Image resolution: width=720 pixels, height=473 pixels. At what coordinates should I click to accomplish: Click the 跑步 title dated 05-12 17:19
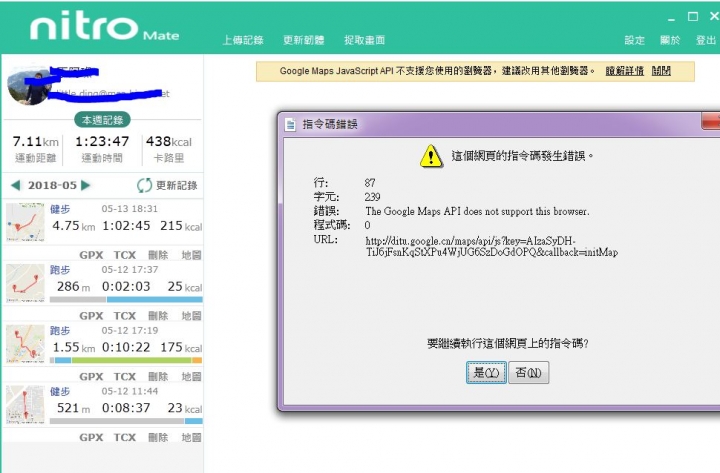pyautogui.click(x=60, y=331)
